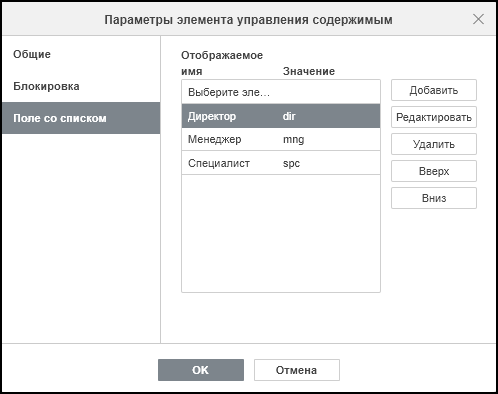The image size is (498, 394).
Task: Click the mng value cell
Action: pyautogui.click(x=293, y=139)
